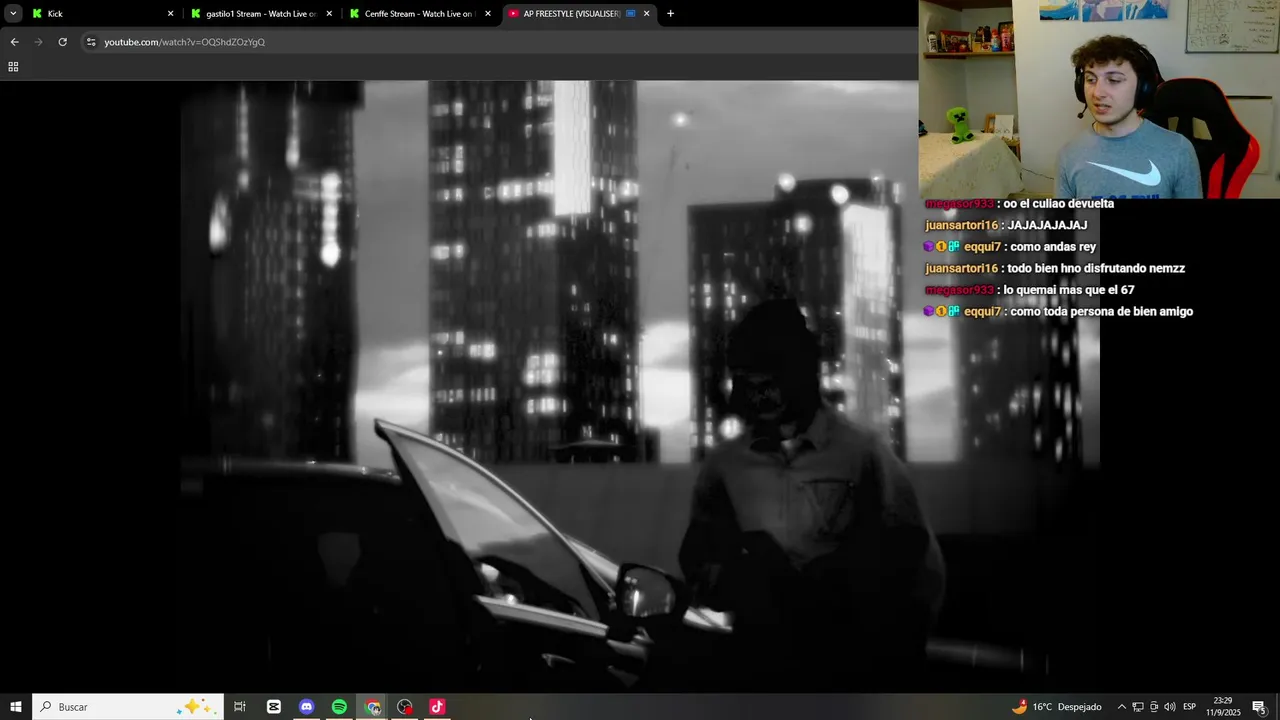This screenshot has width=1280, height=720.
Task: Close the AP FREESTYLE tab
Action: (x=646, y=14)
